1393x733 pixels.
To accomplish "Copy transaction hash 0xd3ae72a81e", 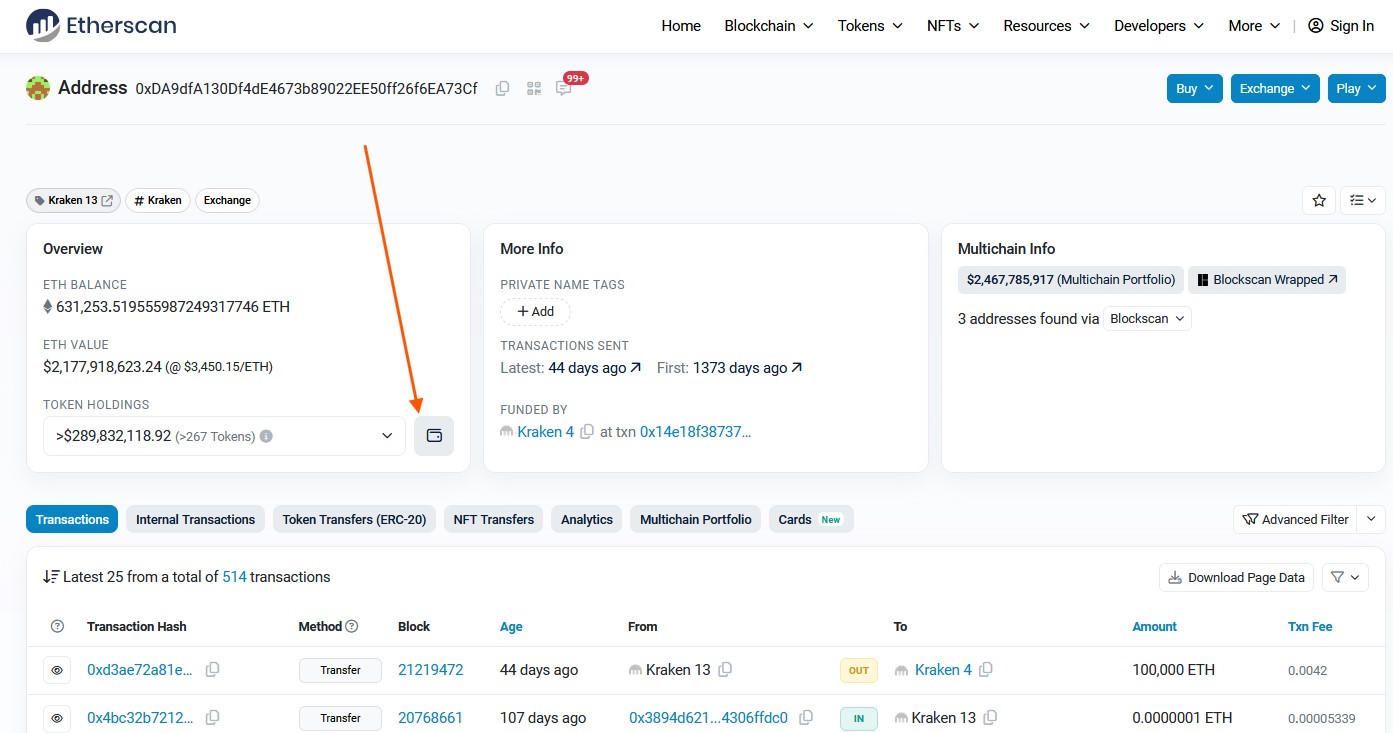I will 212,670.
